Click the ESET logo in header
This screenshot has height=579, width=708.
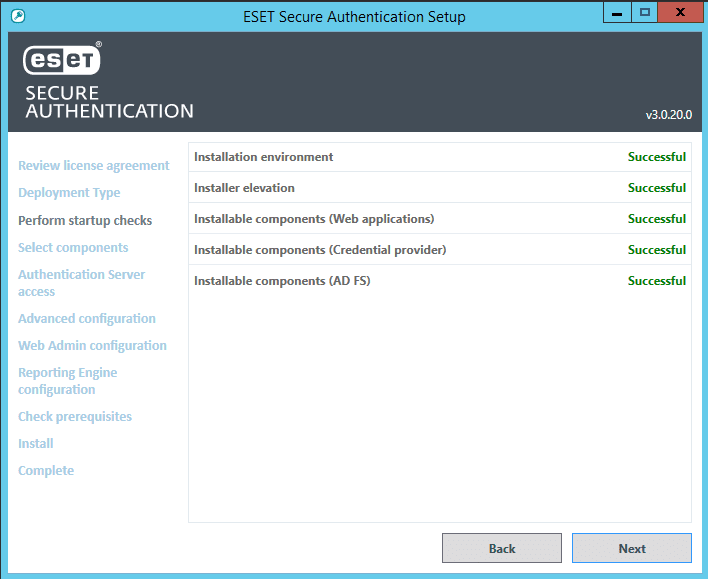click(63, 59)
